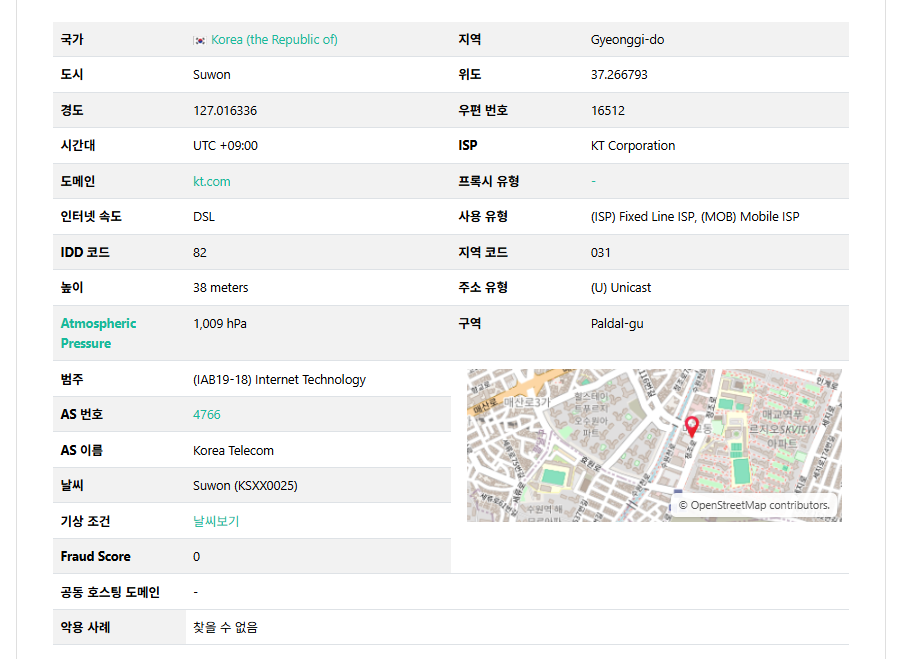The image size is (920, 659).
Task: Click the South Korea flag icon
Action: 199,40
